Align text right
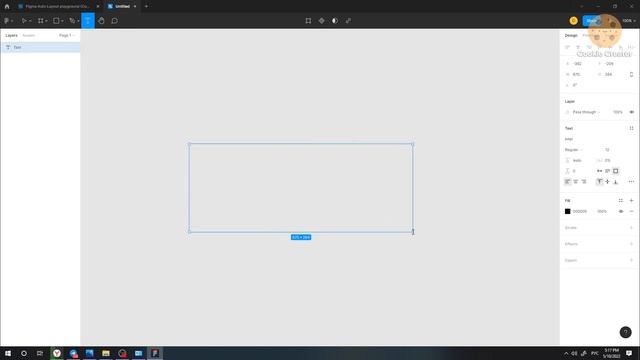The height and width of the screenshot is (360, 640). [584, 182]
